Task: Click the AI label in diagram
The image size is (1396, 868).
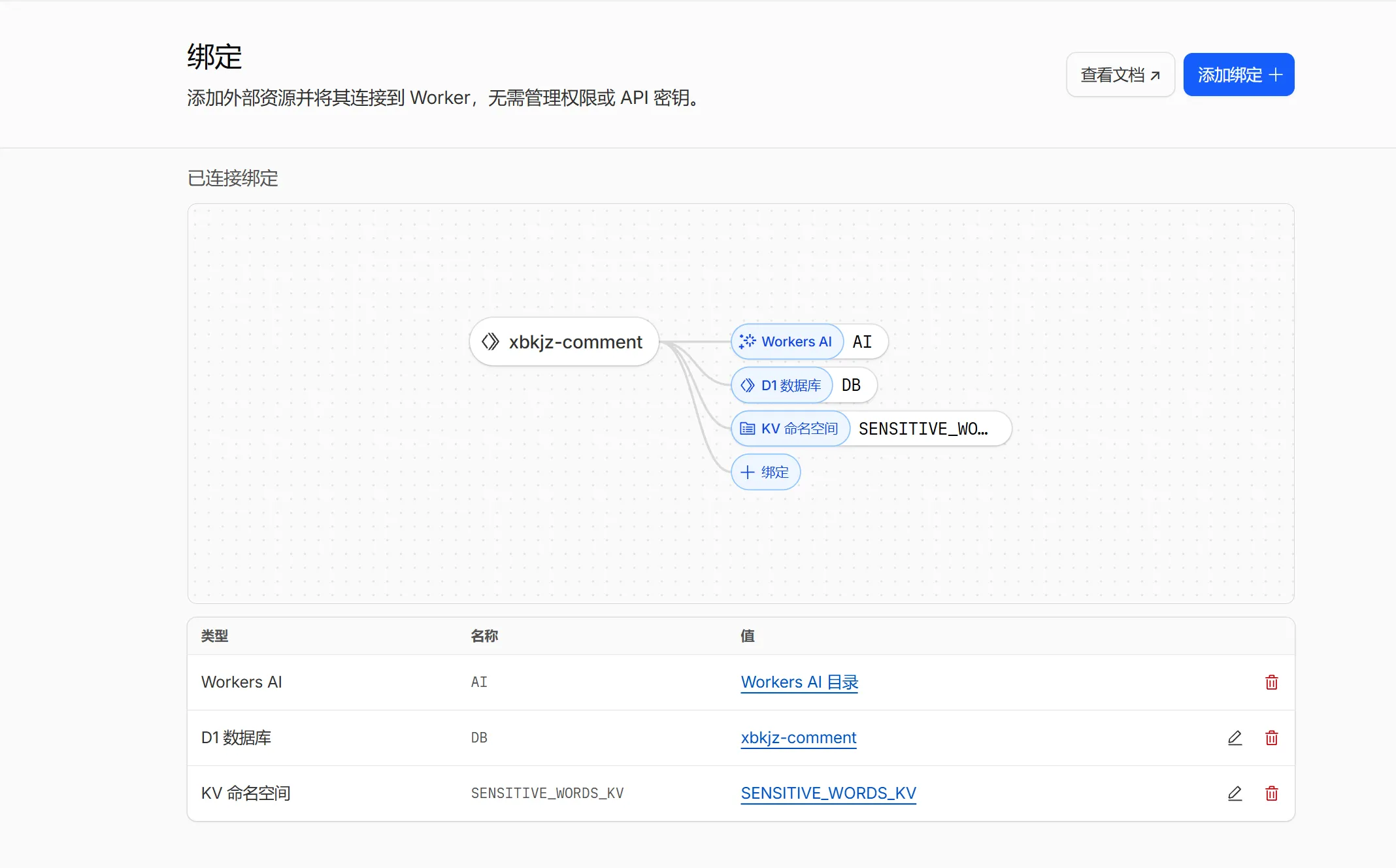Action: click(862, 342)
